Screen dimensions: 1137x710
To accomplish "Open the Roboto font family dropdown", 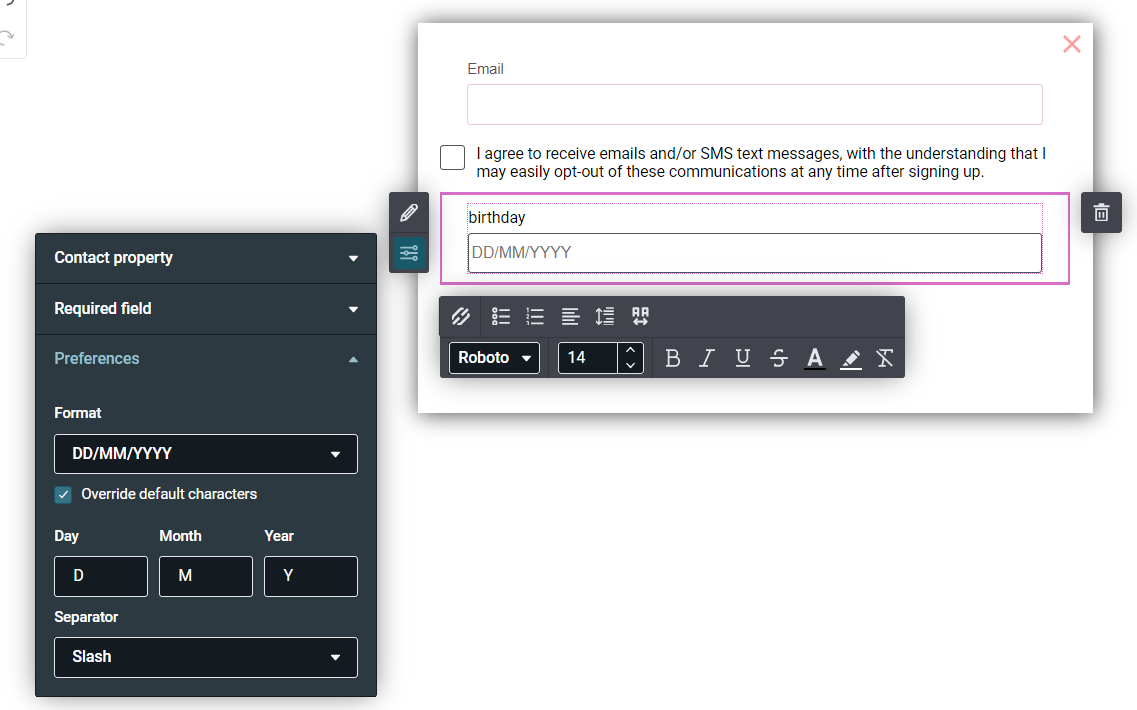I will (x=494, y=358).
